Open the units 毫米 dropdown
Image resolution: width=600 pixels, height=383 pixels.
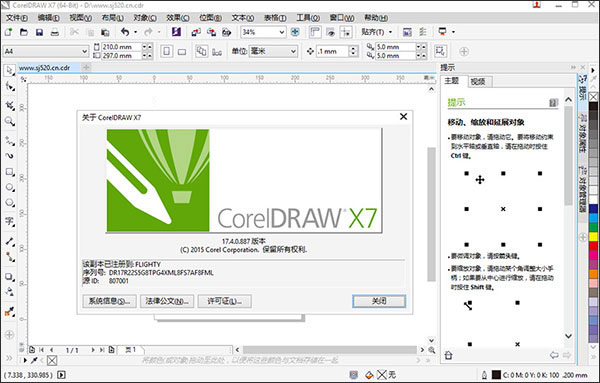tap(293, 51)
